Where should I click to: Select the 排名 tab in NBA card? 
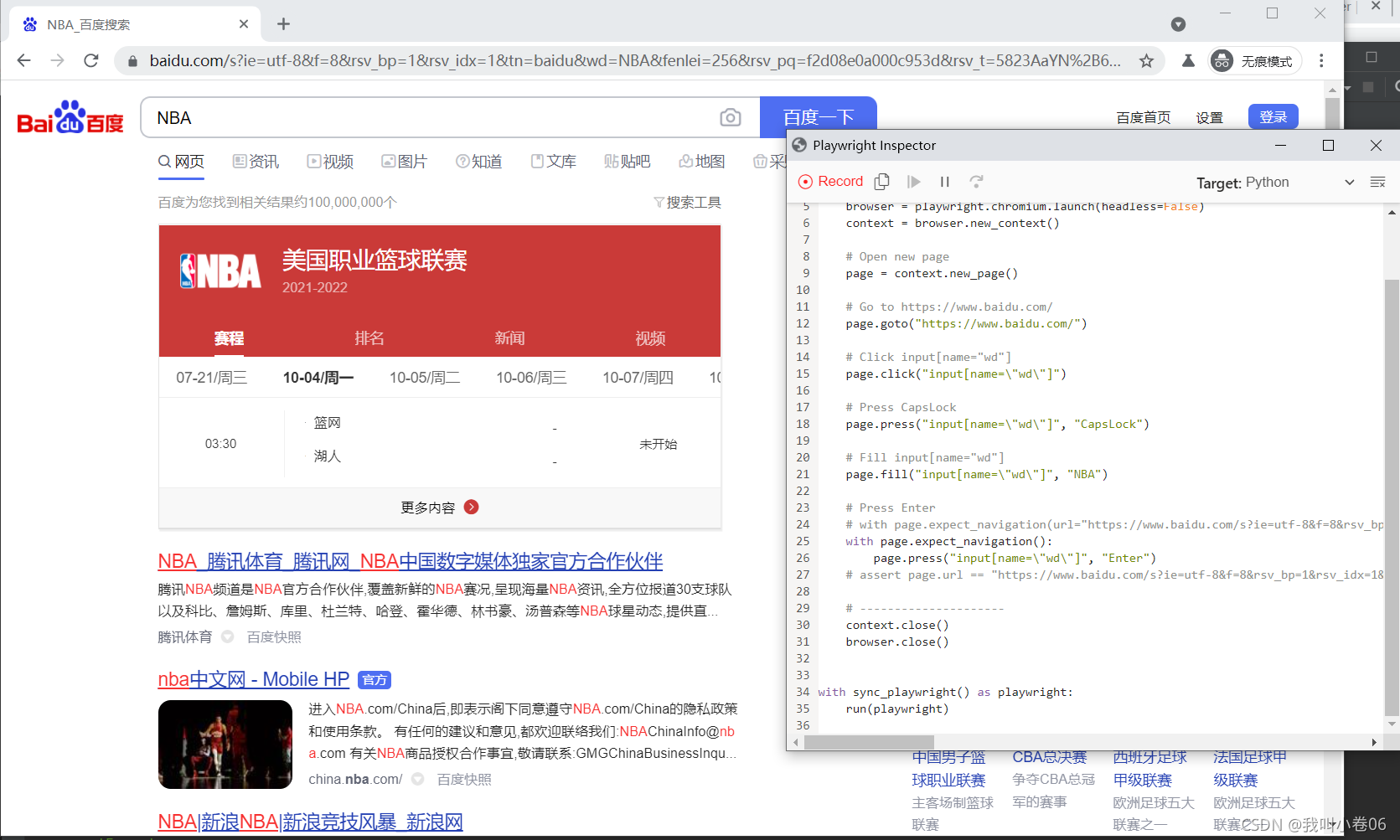[x=369, y=338]
